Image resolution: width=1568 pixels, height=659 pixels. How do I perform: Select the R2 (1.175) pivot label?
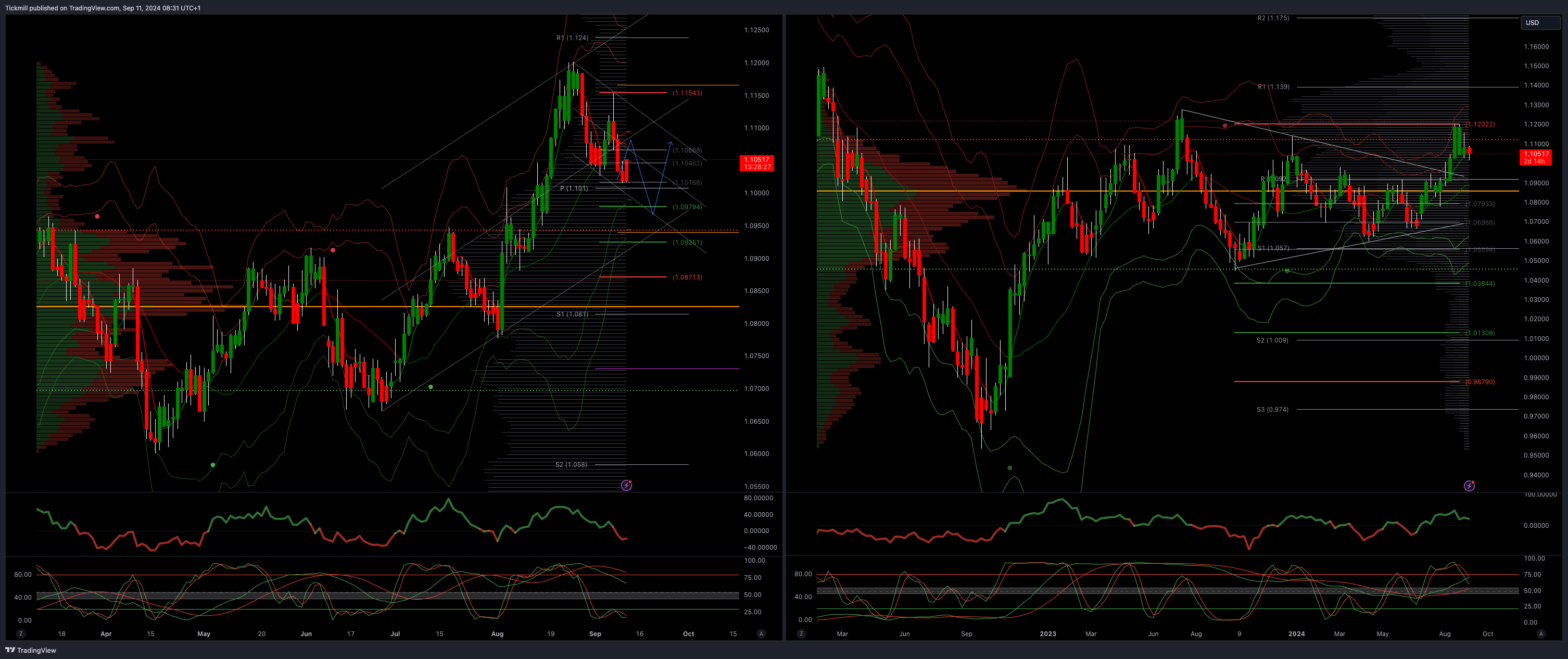click(1273, 18)
